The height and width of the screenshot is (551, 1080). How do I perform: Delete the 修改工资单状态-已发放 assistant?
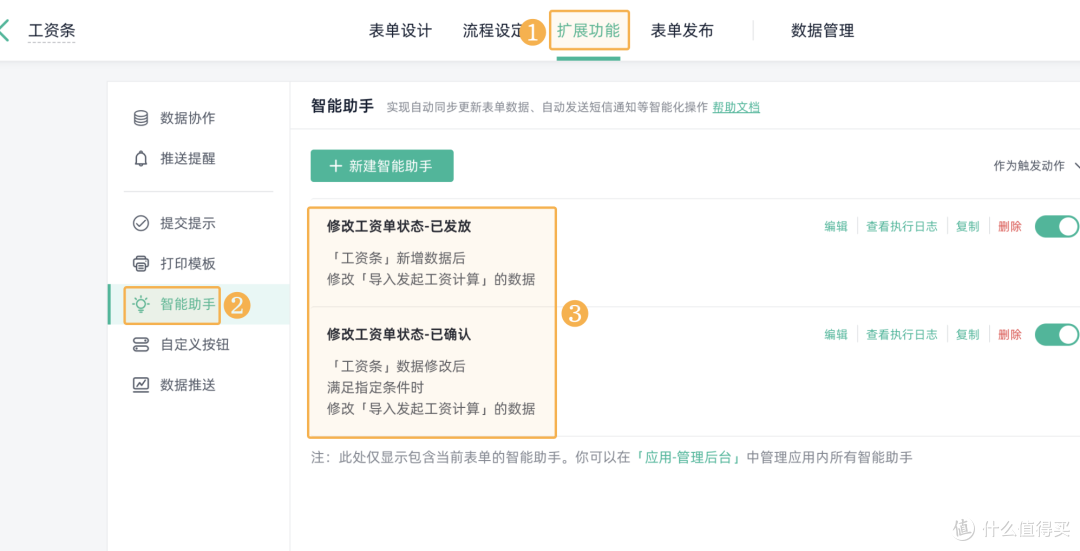coord(1010,227)
